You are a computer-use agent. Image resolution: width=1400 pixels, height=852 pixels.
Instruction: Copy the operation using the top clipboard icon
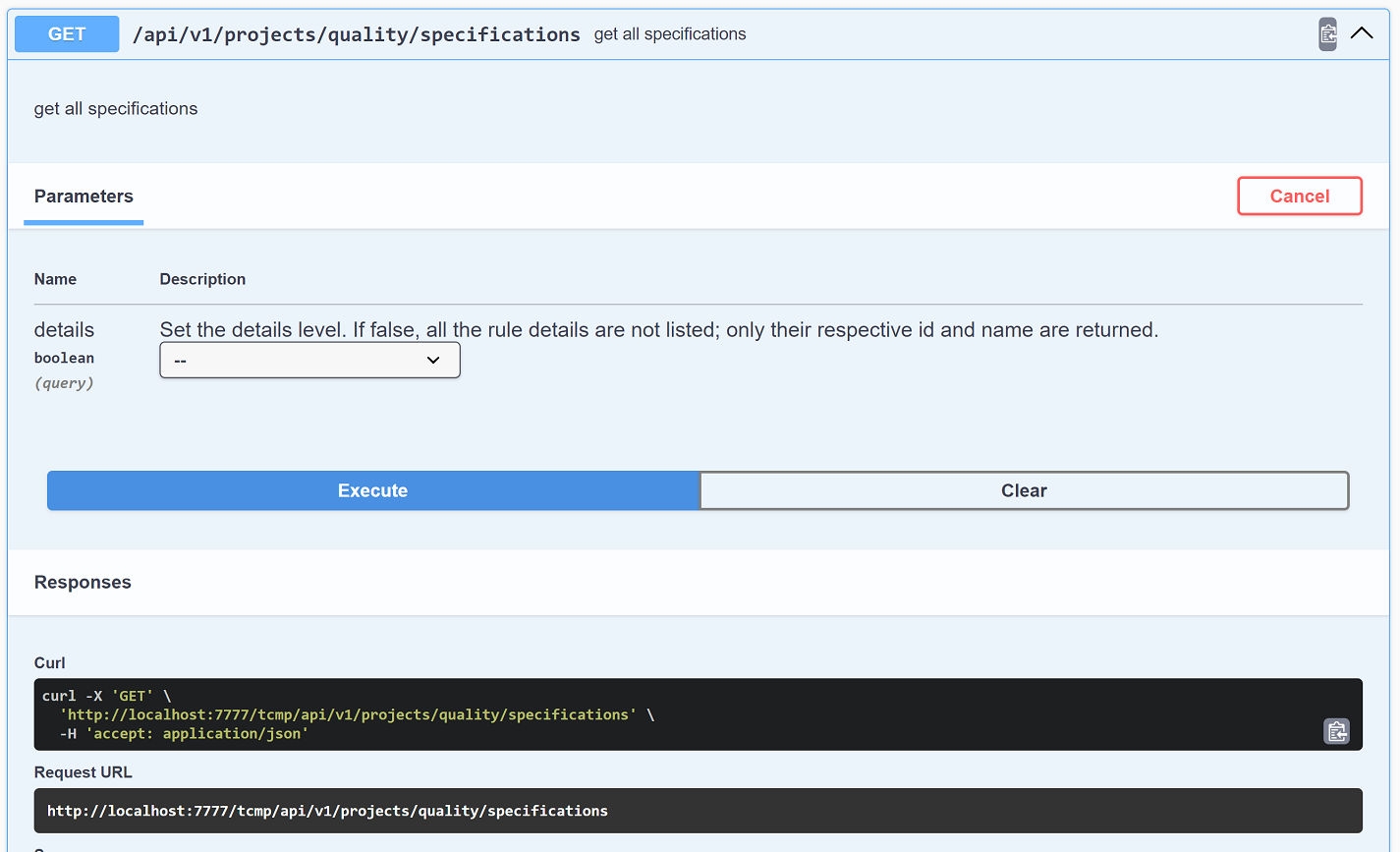[x=1327, y=33]
